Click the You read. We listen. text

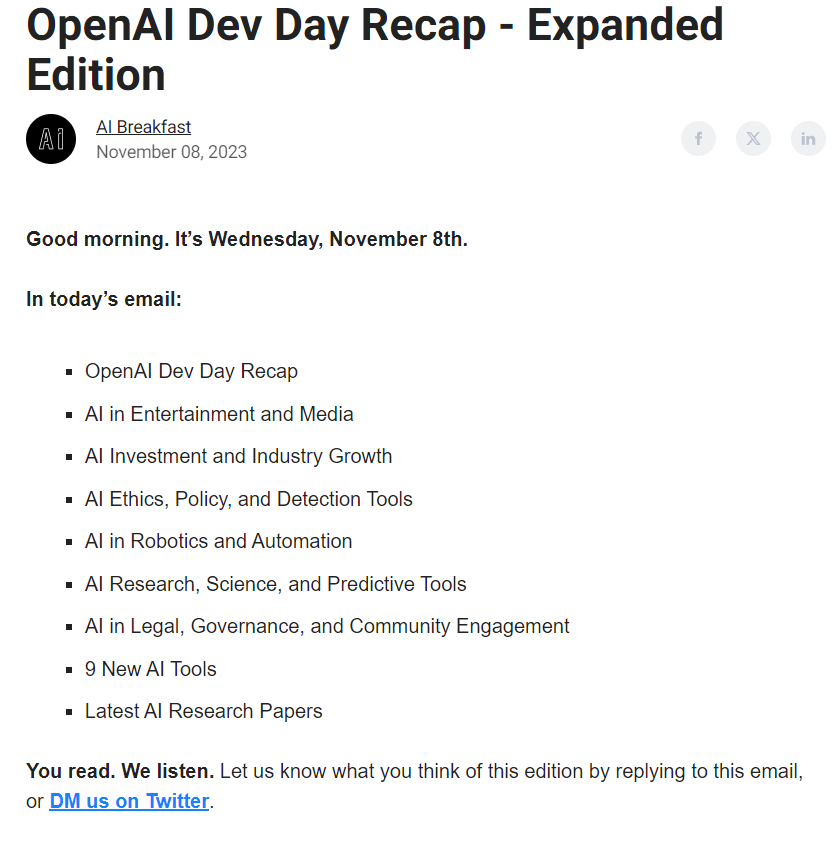point(120,771)
